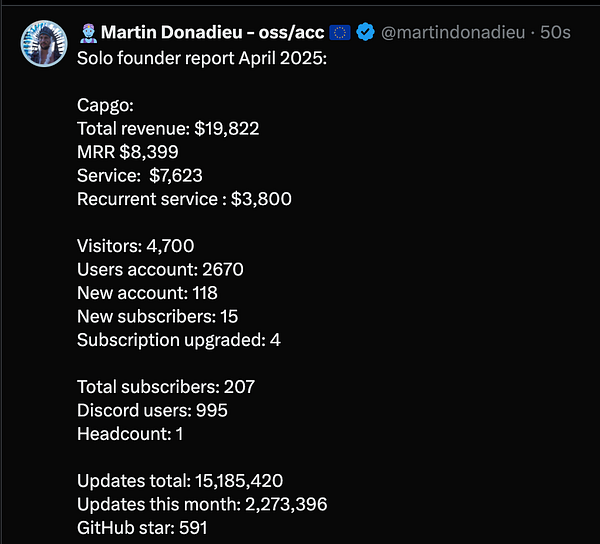Click the EU flag emoji icon
The width and height of the screenshot is (600, 544).
[x=340, y=33]
